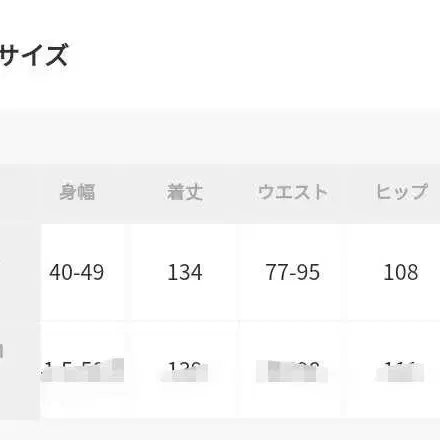Select the 40-49 body width cell
This screenshot has height=440, width=440.
coord(77,272)
